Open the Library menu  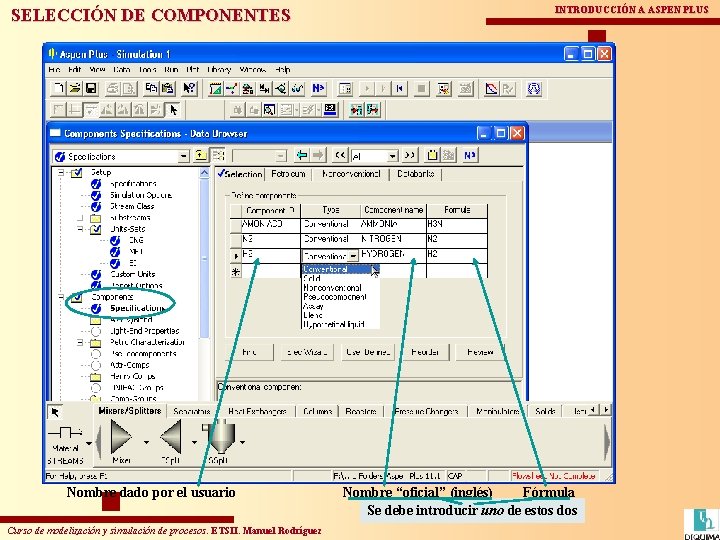coord(219,70)
